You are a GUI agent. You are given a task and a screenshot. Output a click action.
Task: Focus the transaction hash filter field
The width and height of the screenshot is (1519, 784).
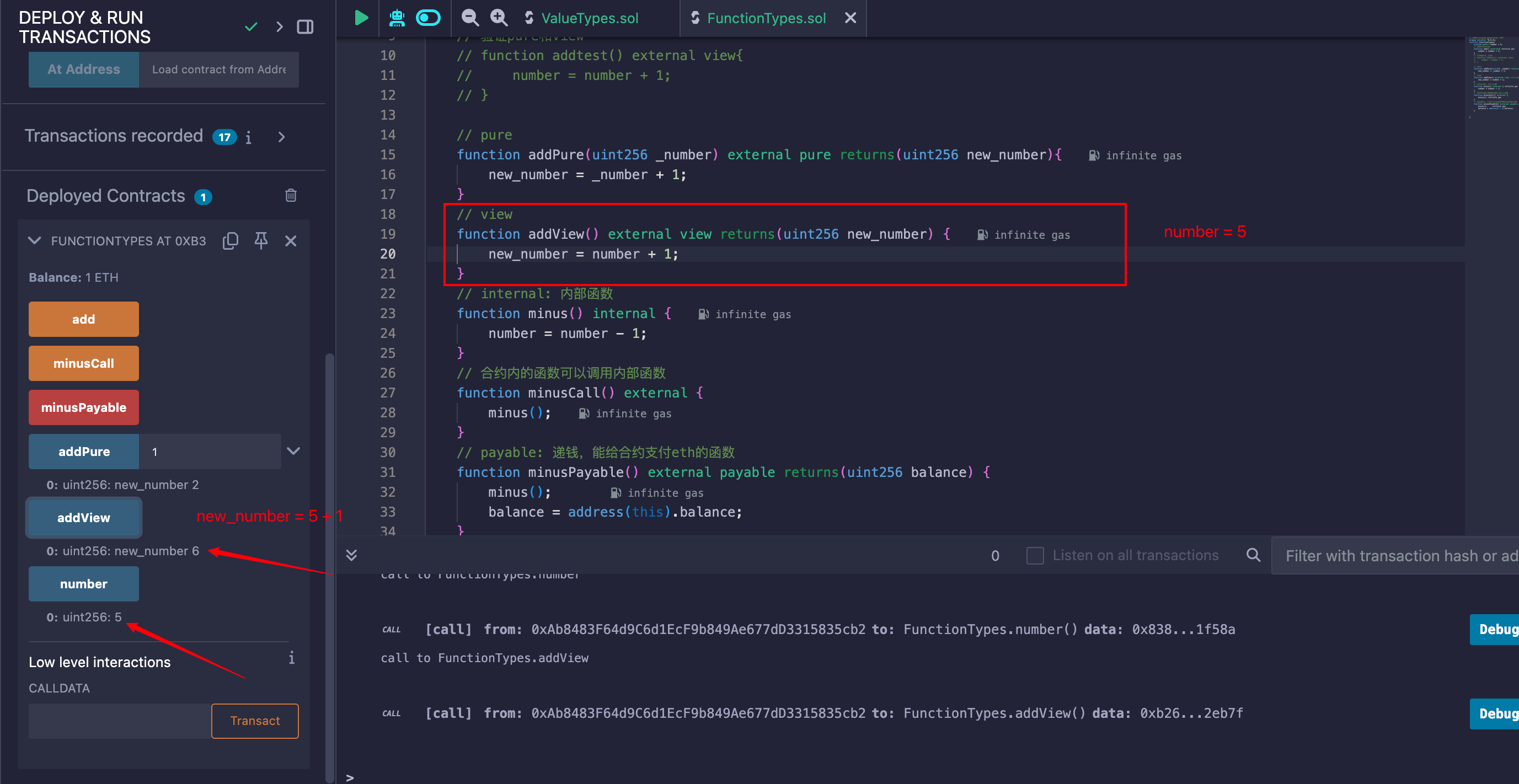point(1395,555)
